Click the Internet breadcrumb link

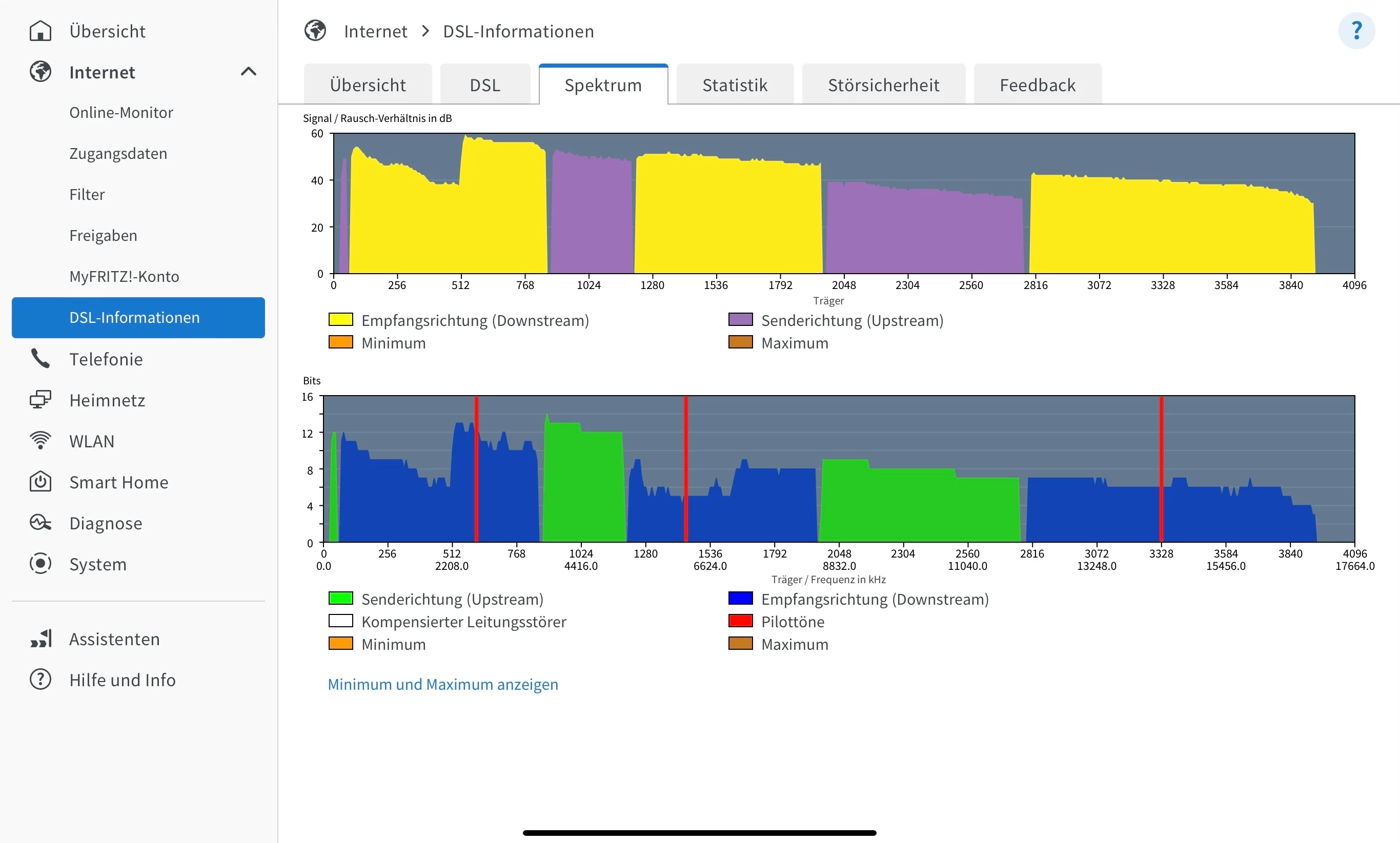(x=375, y=31)
